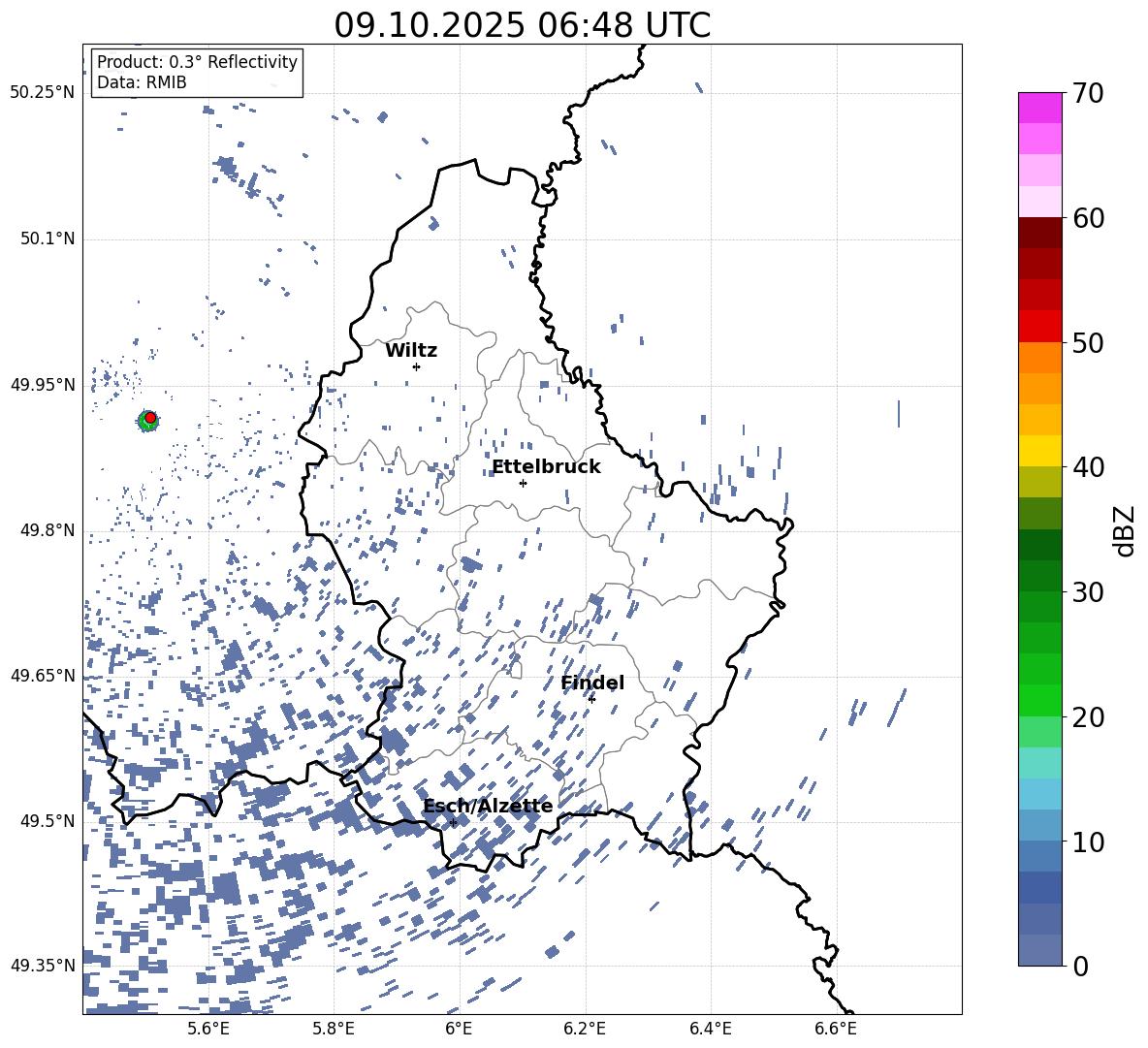This screenshot has height=1048, width=1148.
Task: Click the 'Data: RMIB' legend text
Action: (142, 82)
